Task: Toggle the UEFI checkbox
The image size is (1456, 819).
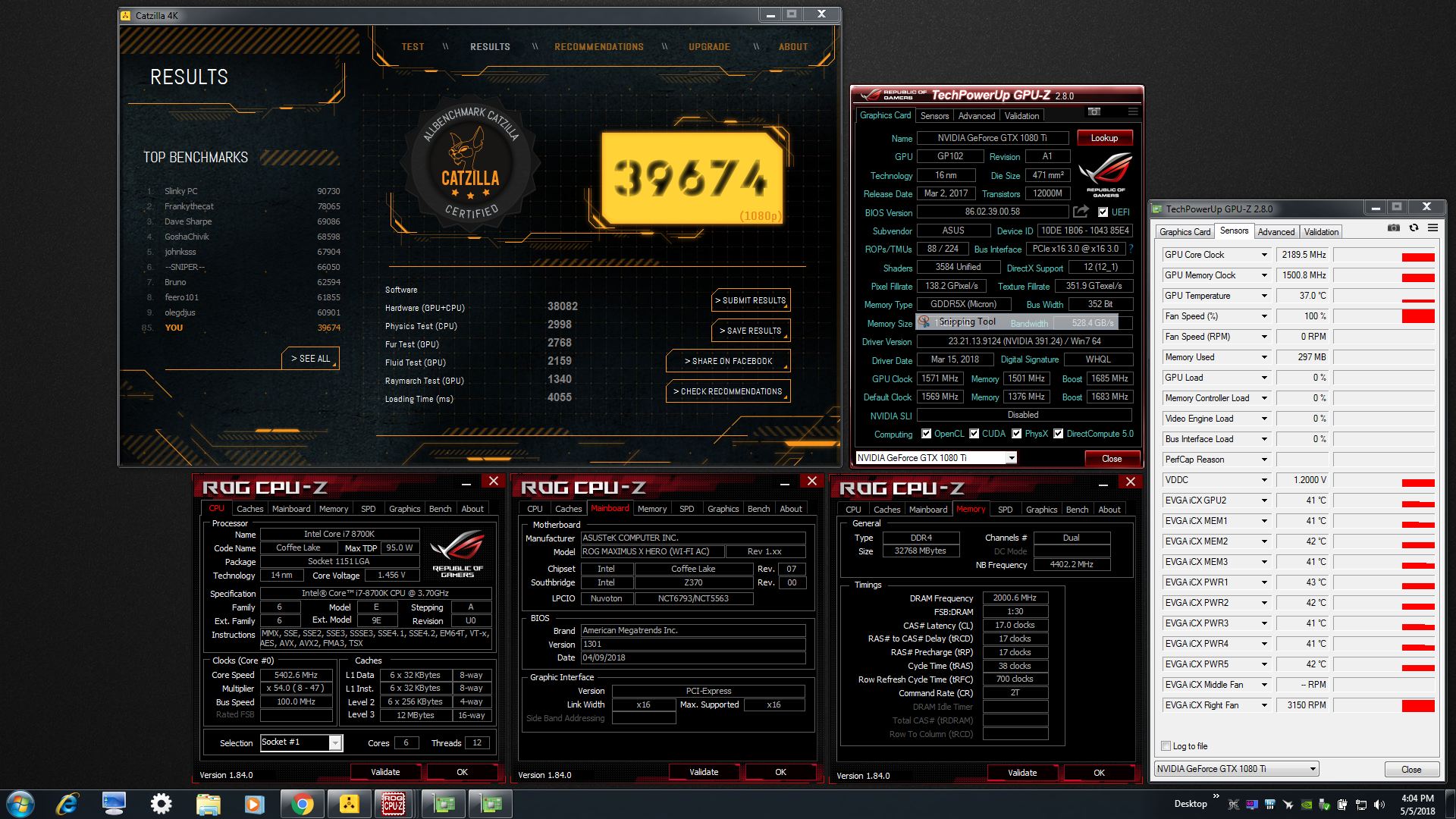Action: point(1103,212)
